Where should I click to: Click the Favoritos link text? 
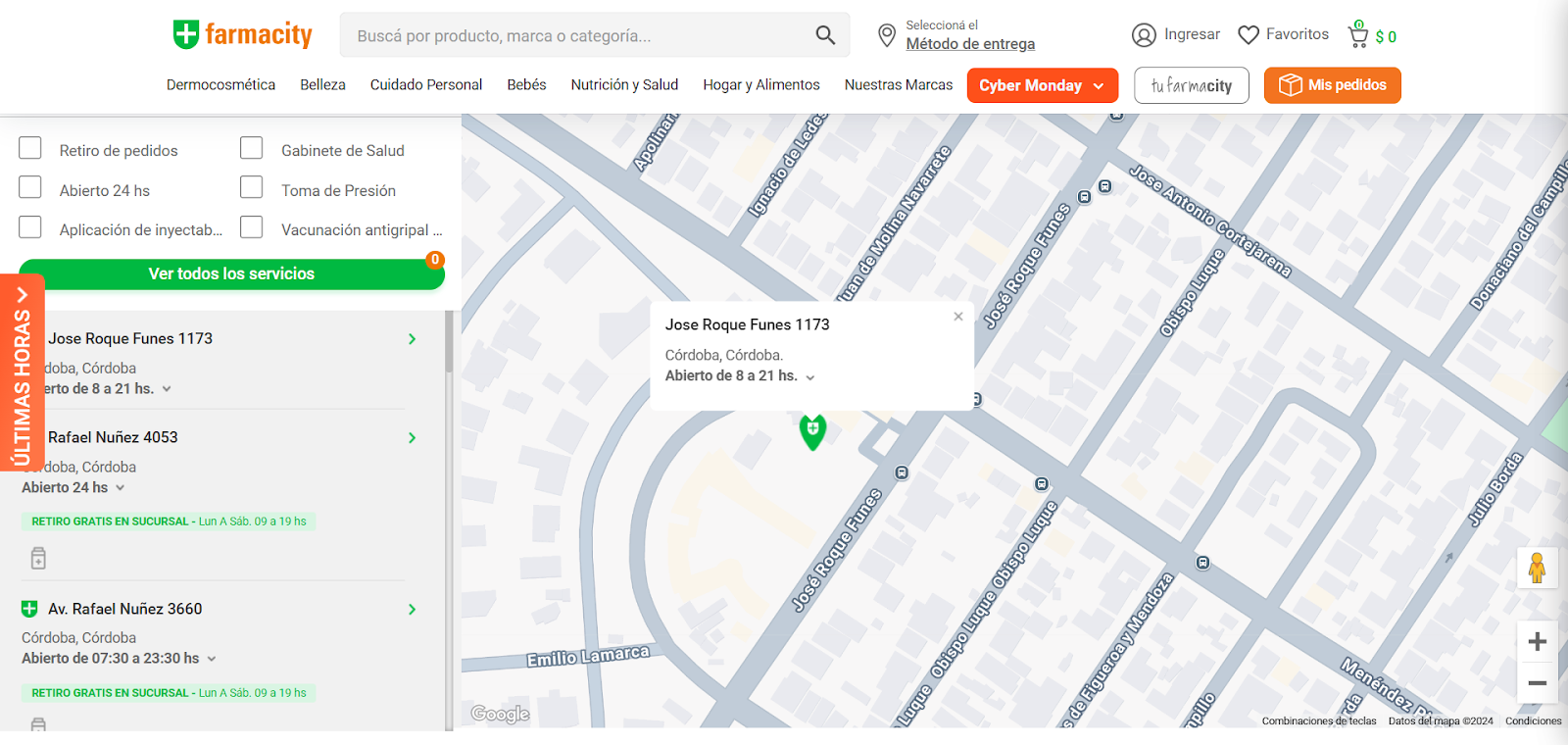(1298, 34)
